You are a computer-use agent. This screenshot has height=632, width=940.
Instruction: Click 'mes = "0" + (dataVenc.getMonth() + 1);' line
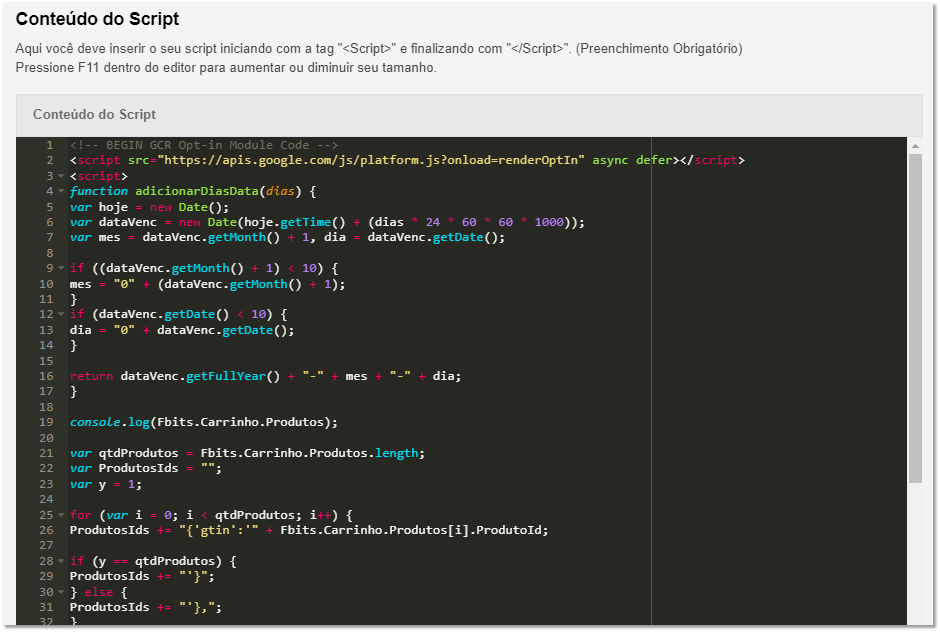click(207, 284)
